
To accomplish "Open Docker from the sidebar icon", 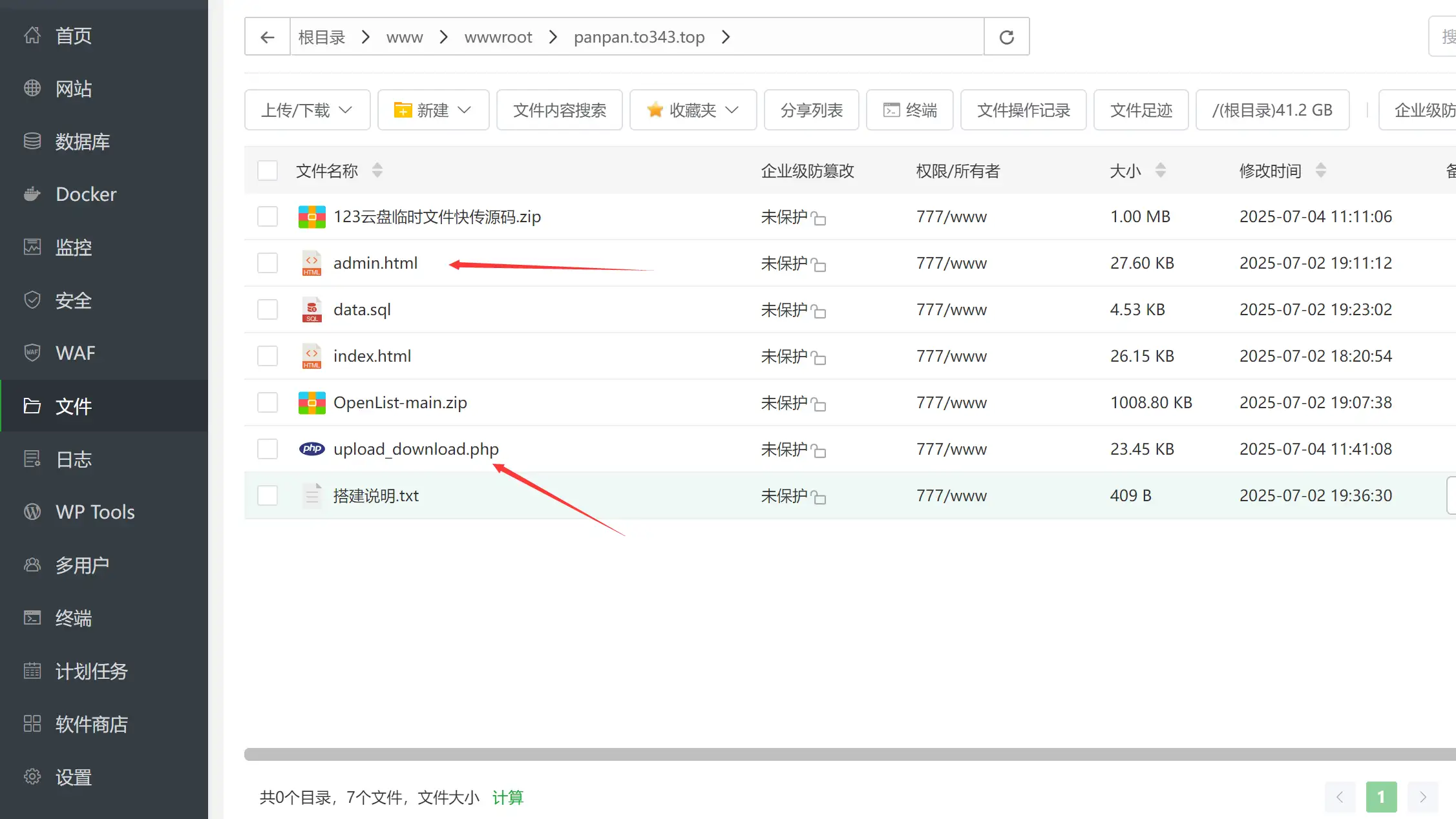I will pyautogui.click(x=32, y=194).
